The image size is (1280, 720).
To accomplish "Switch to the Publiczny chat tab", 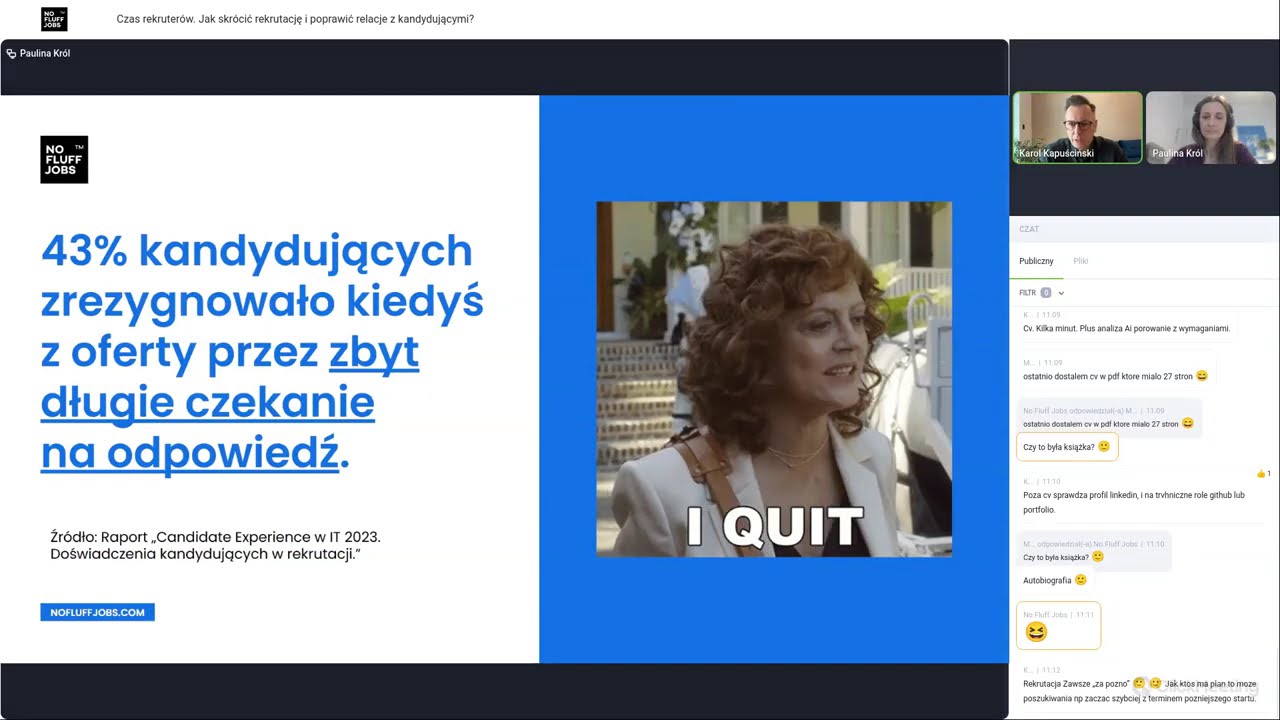I will [x=1036, y=261].
